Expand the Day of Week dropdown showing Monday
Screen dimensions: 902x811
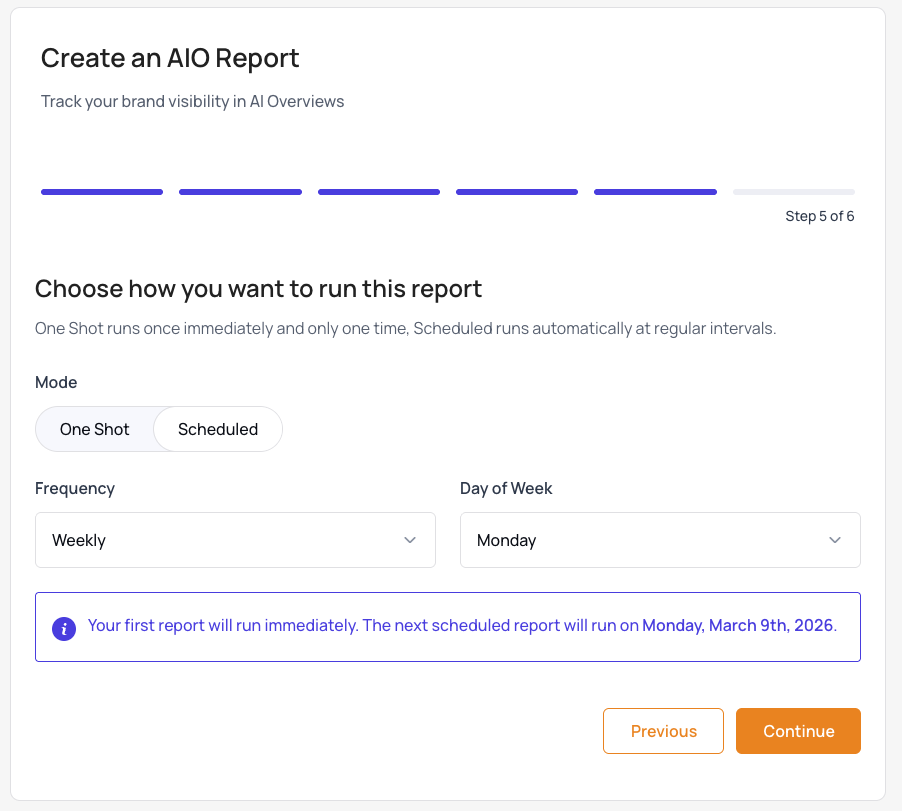(659, 540)
